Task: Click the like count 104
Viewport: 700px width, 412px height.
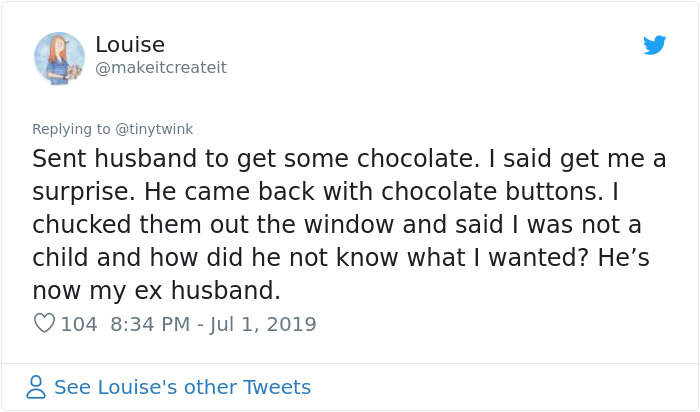Action: pyautogui.click(x=79, y=324)
